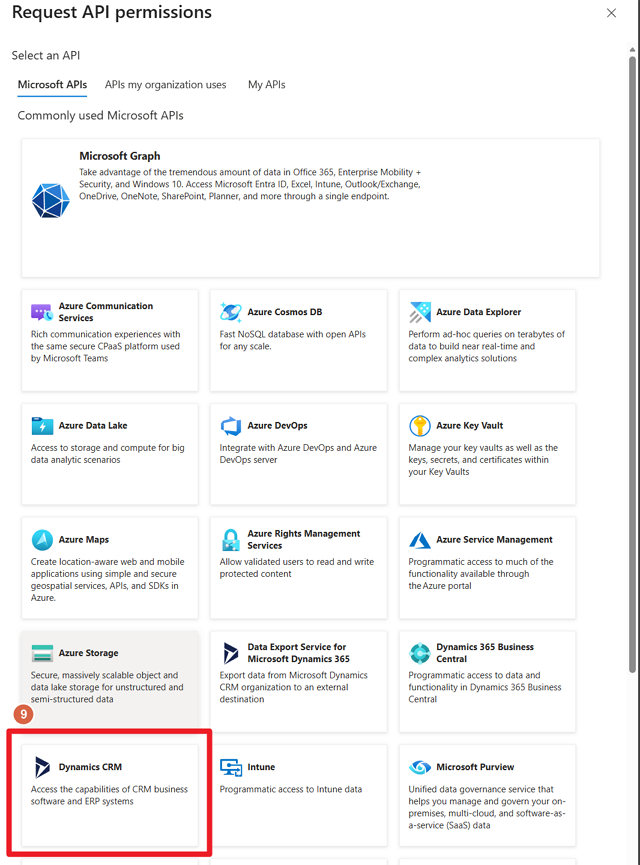Image resolution: width=640 pixels, height=865 pixels.
Task: Click the Microsoft Graph hexagon icon
Action: (50, 200)
